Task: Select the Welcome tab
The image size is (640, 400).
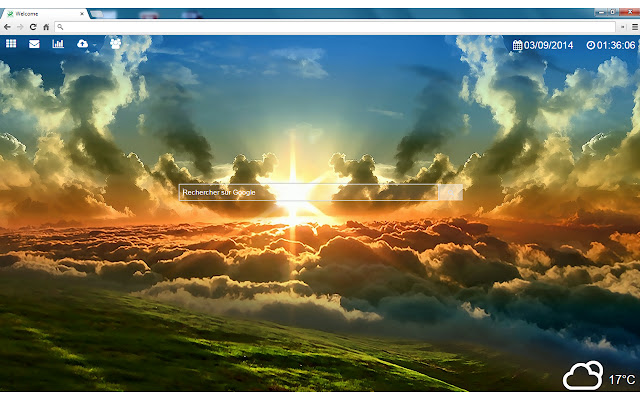Action: coord(44,14)
